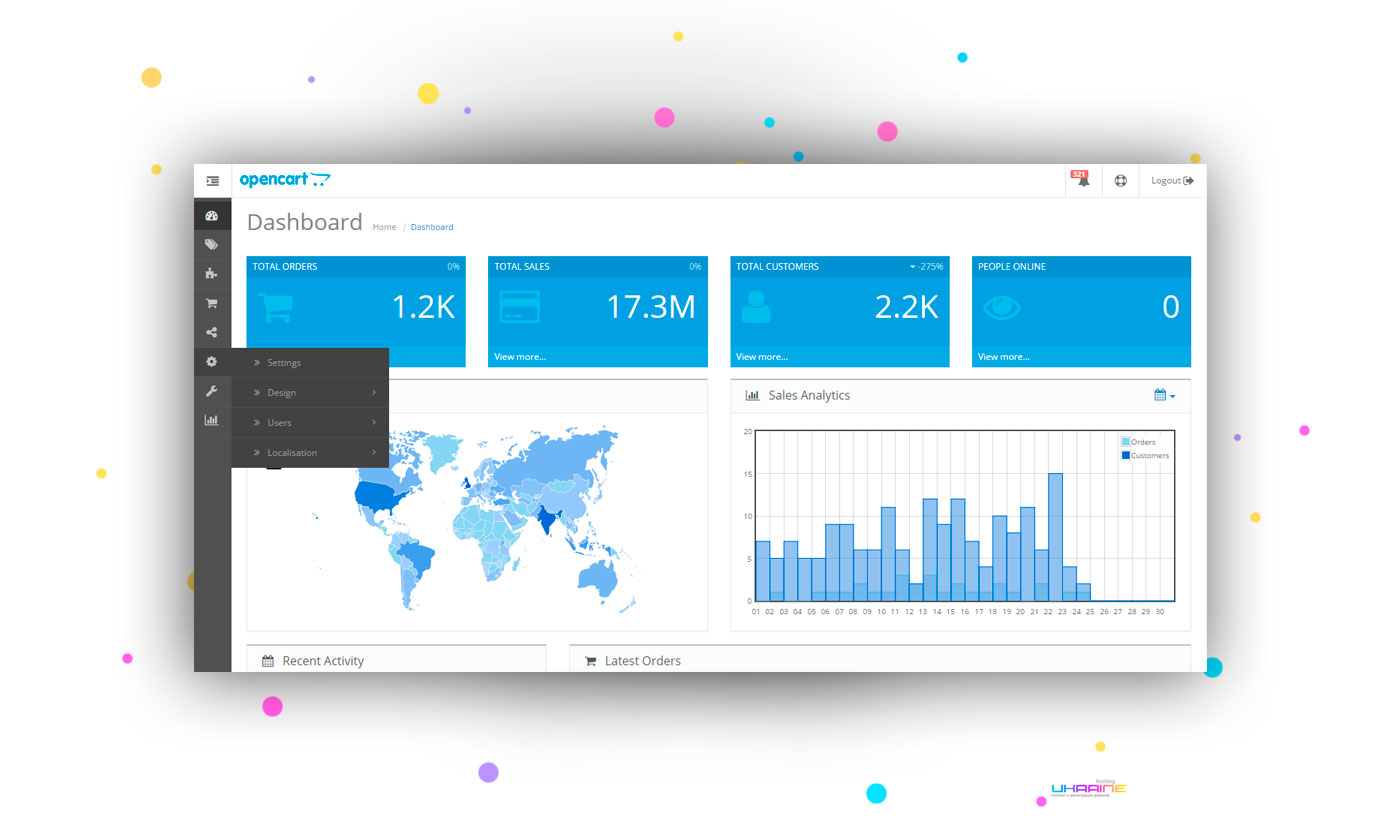Open the Extensions puzzle sidebar icon
Screen dimensions: 1400x835
click(x=211, y=273)
